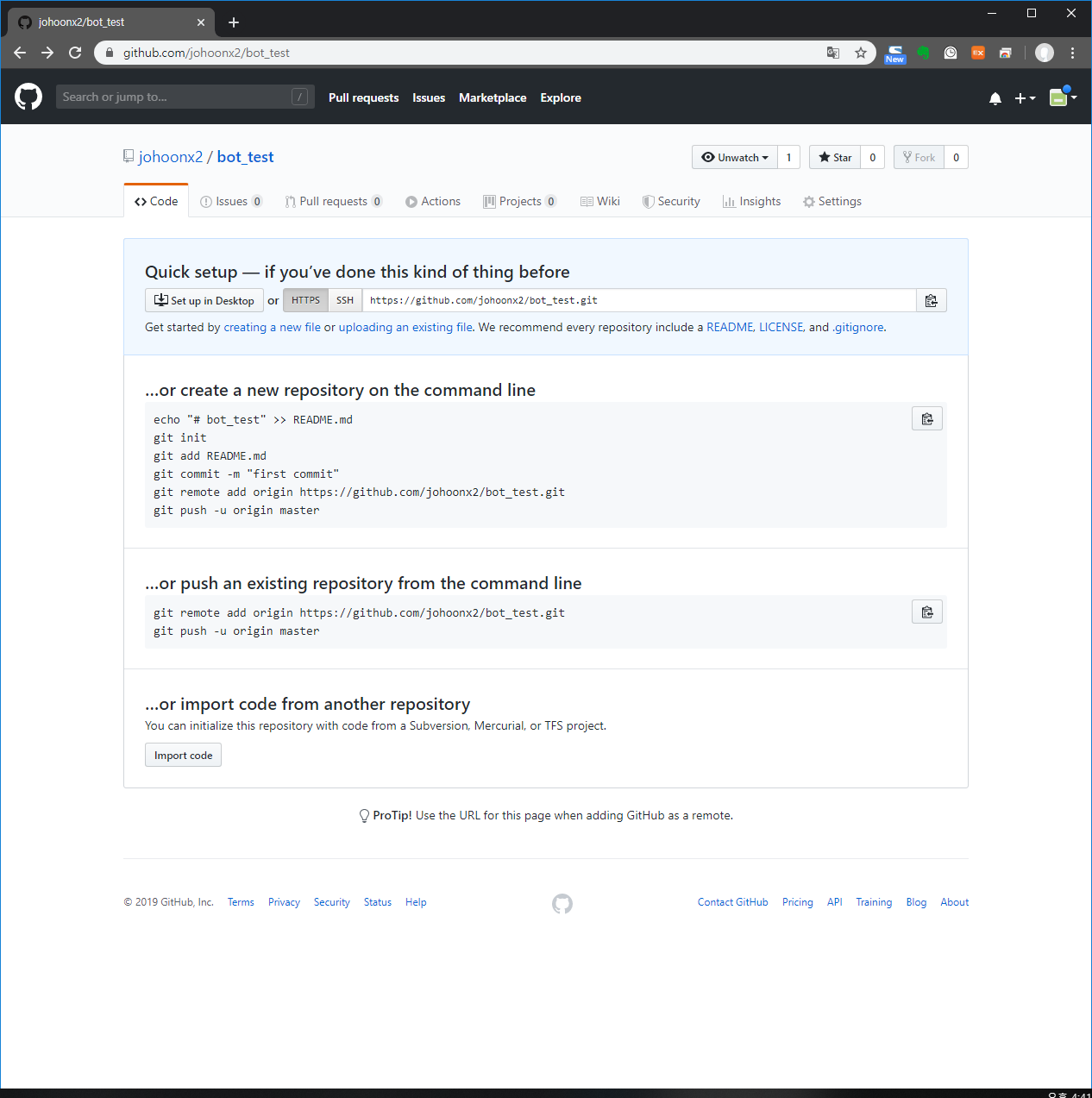Click the 'New' badged extension icon

(x=895, y=53)
